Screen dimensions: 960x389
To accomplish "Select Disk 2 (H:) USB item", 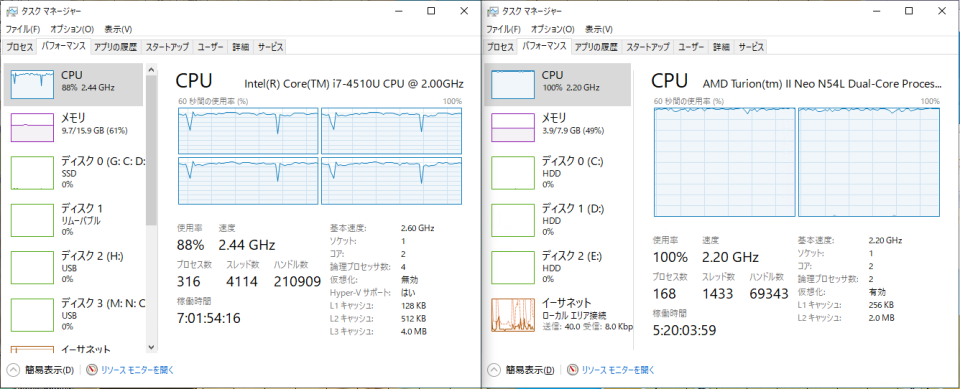I will click(74, 267).
